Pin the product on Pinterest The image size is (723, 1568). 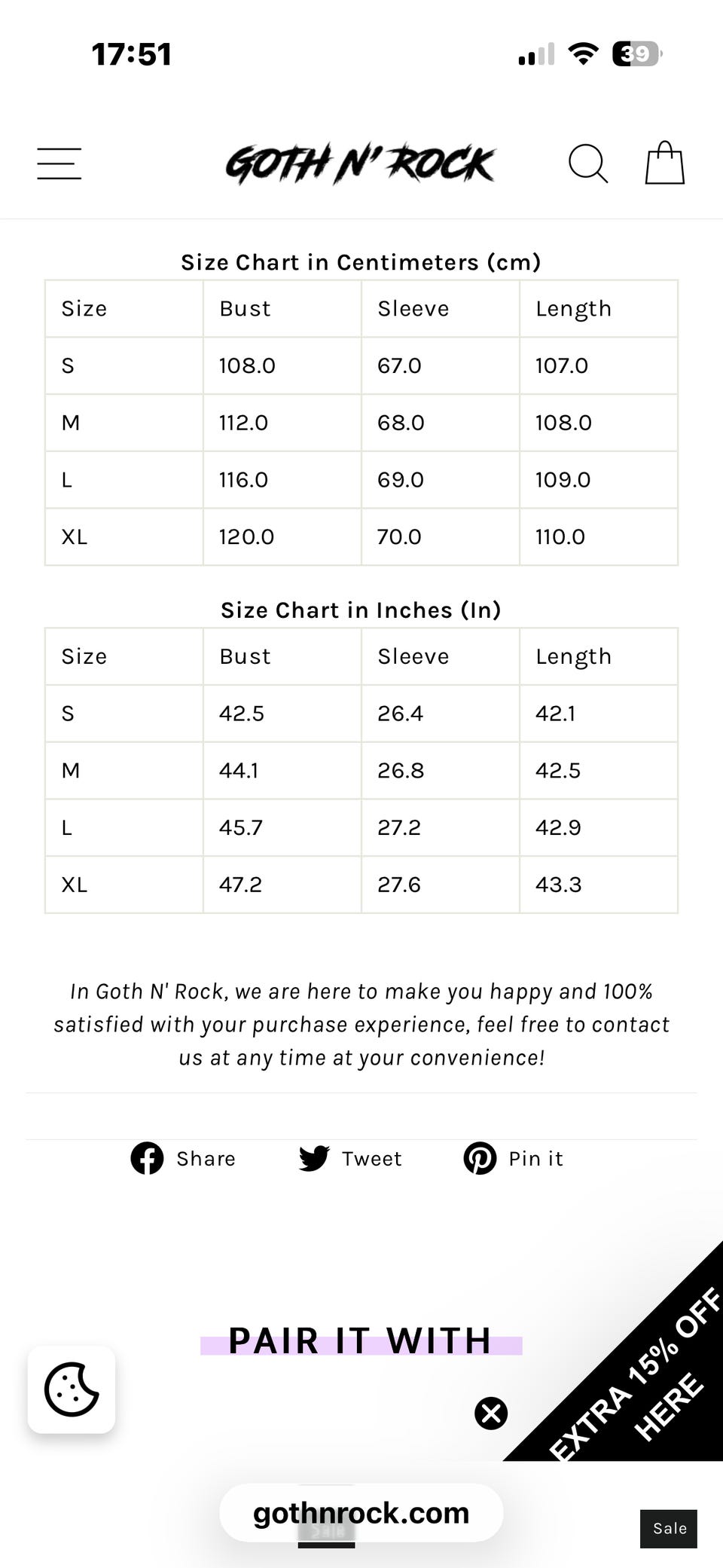514,1158
